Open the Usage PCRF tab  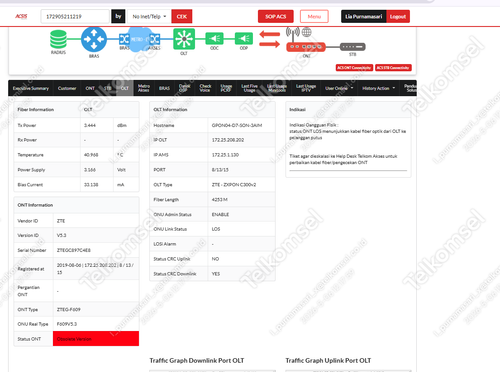226,88
